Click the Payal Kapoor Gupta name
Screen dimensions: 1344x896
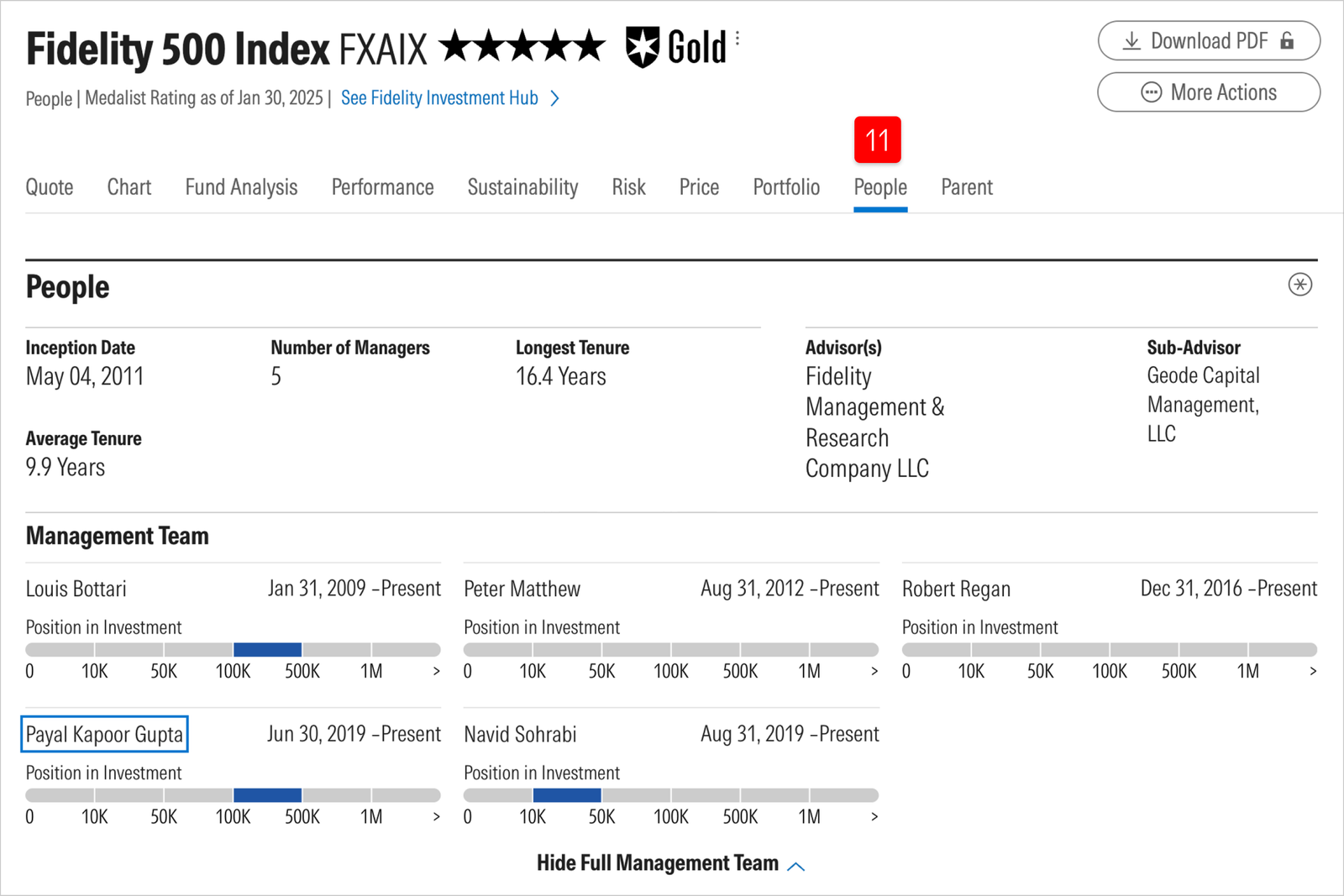(x=104, y=735)
